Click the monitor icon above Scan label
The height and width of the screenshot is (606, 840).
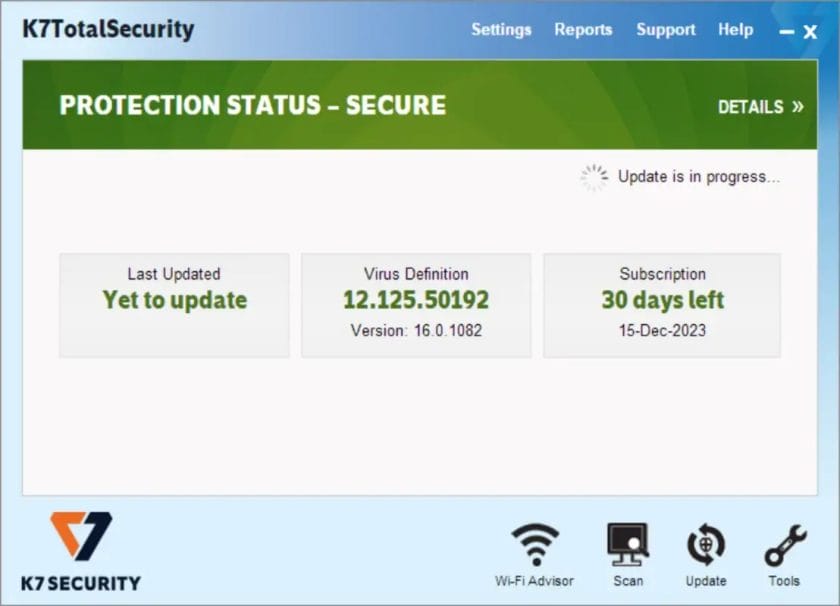pos(628,540)
